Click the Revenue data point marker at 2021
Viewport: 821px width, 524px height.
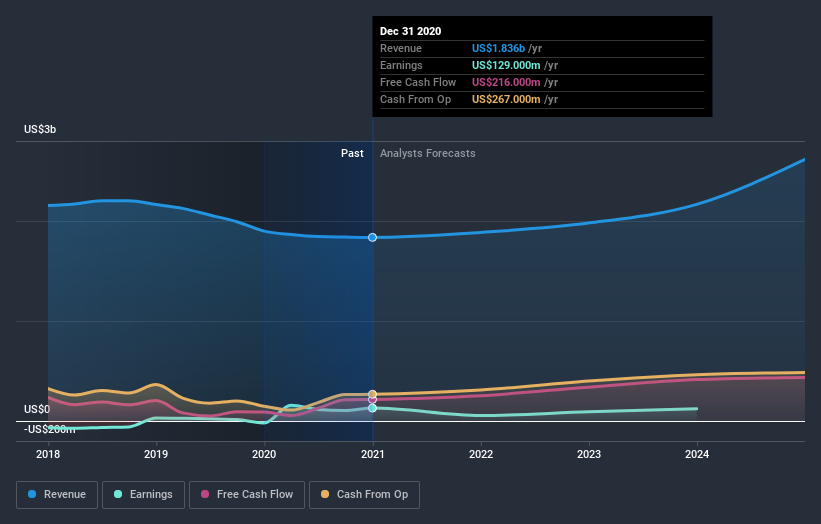[x=372, y=238]
